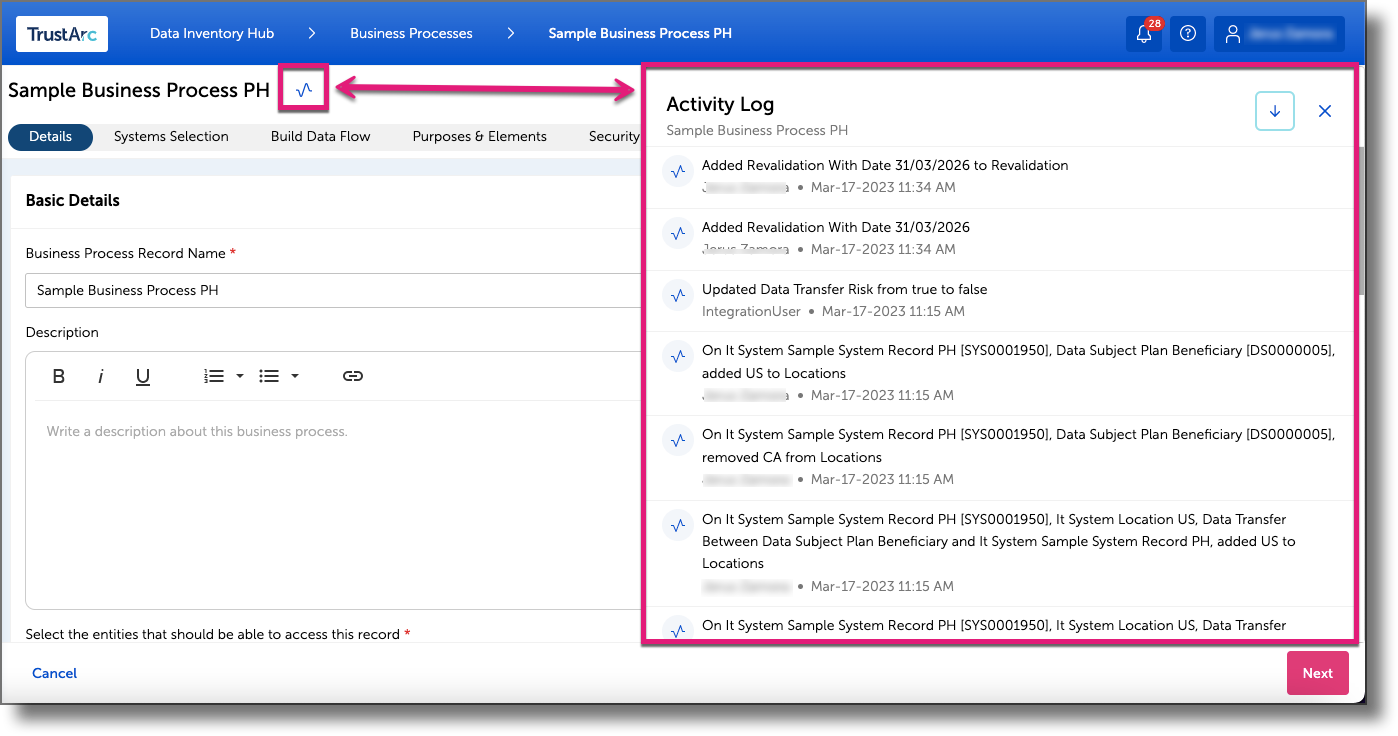The height and width of the screenshot is (736, 1398).
Task: Open the user profile menu
Action: click(x=1279, y=33)
